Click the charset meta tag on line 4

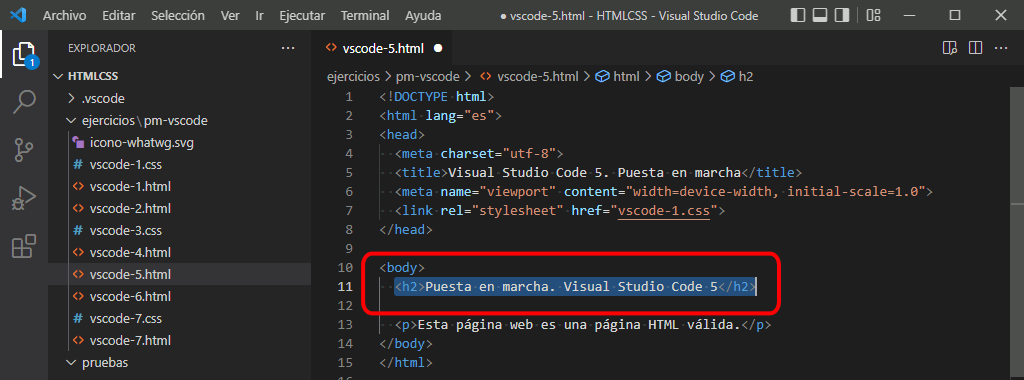tap(479, 154)
